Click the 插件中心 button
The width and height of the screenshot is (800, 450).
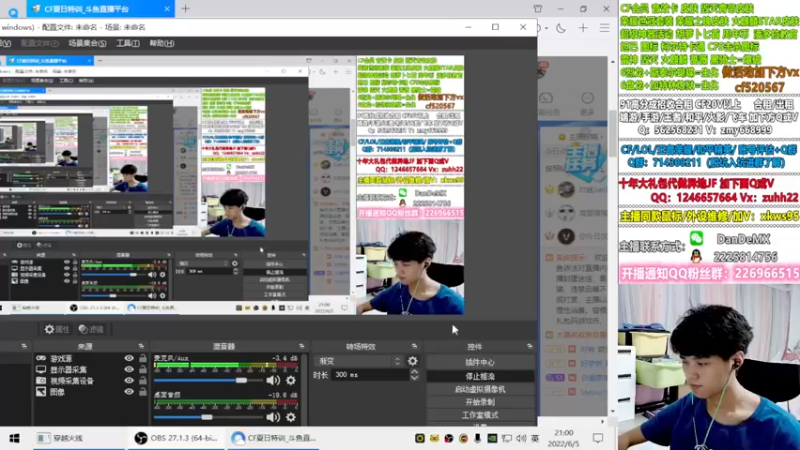(480, 362)
